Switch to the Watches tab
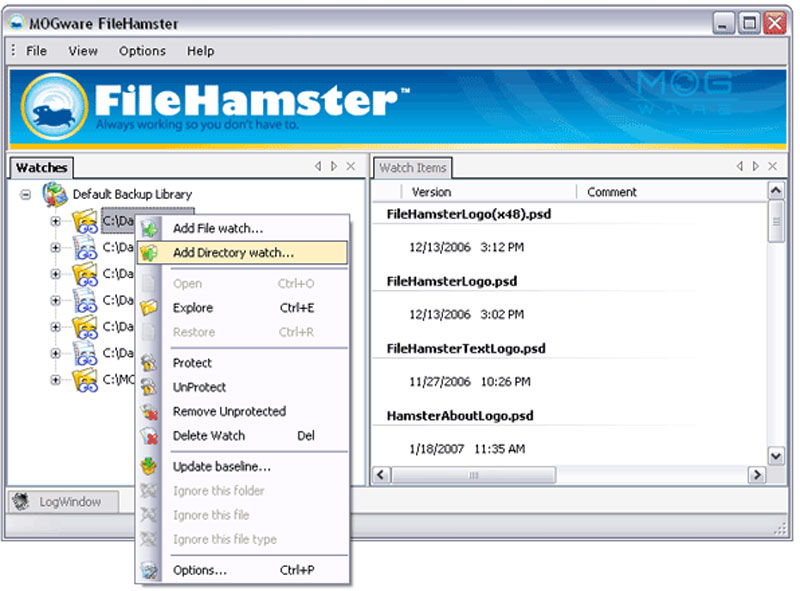800x591 pixels. coord(41,167)
